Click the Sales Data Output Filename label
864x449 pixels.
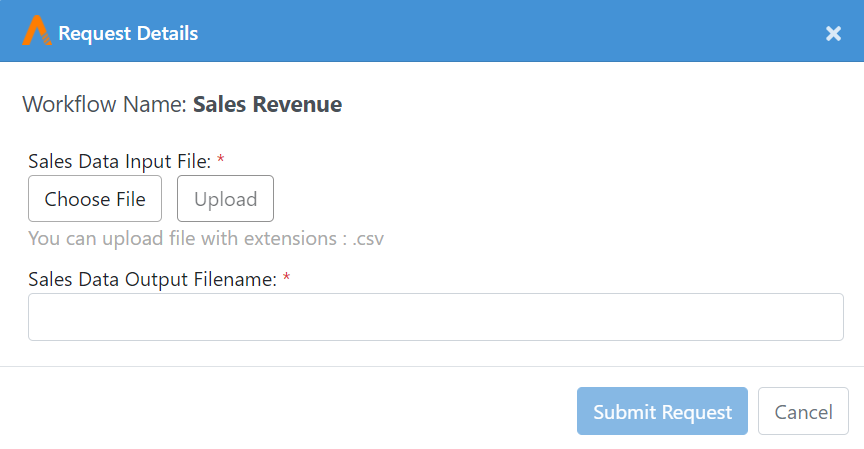tap(153, 279)
